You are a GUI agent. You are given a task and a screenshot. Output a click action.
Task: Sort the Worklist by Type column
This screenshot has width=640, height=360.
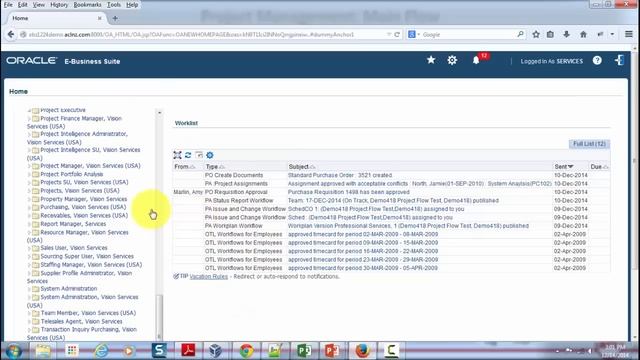(215, 167)
